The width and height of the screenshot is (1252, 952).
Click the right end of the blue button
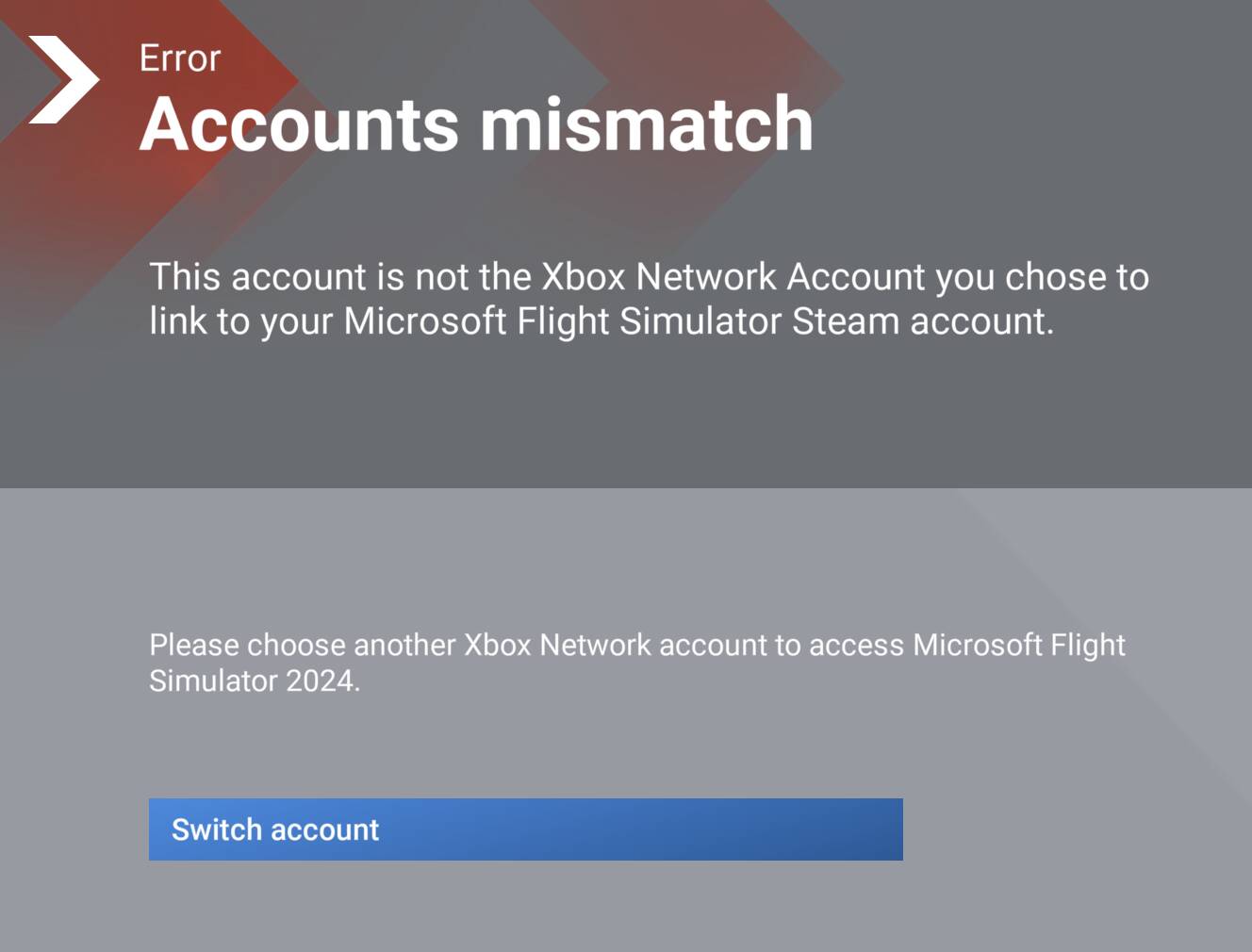click(x=877, y=829)
